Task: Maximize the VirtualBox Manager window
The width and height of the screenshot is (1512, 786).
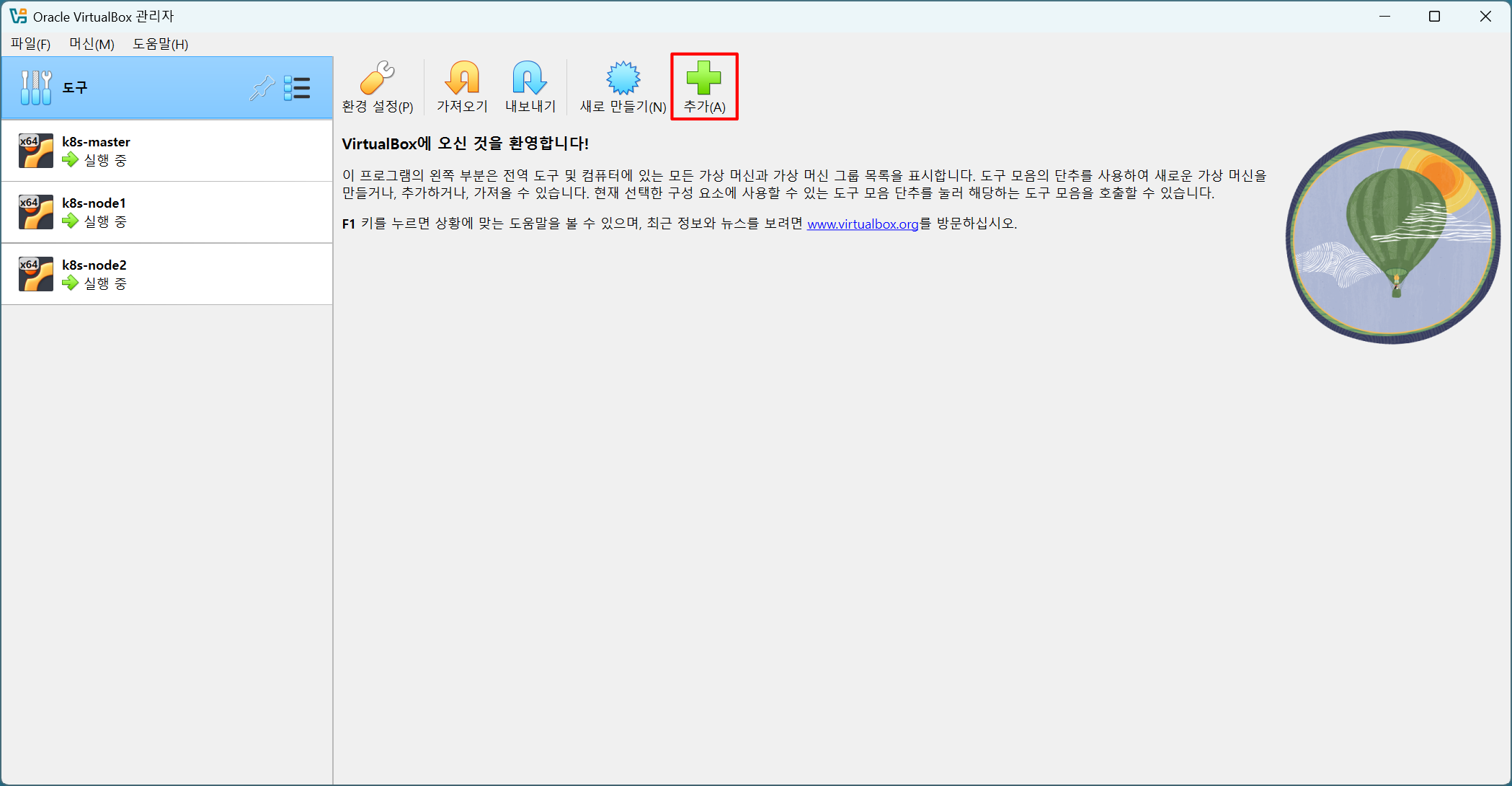Action: tap(1434, 16)
